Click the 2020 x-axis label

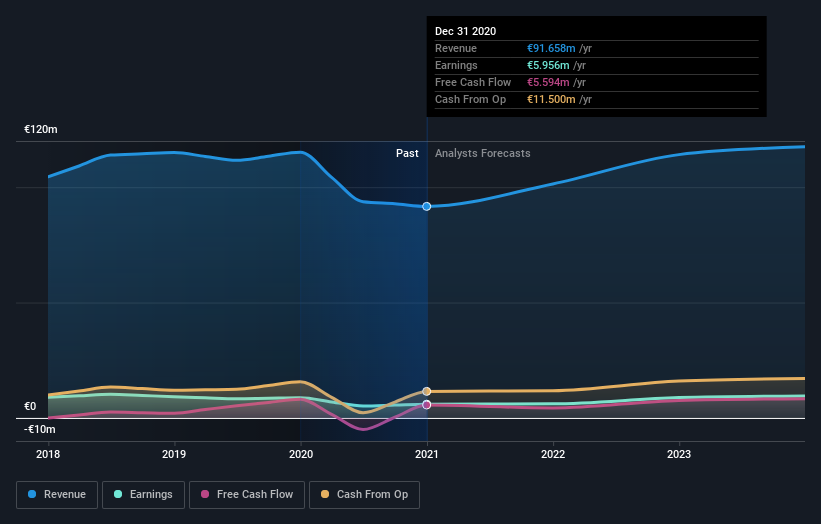coord(301,454)
